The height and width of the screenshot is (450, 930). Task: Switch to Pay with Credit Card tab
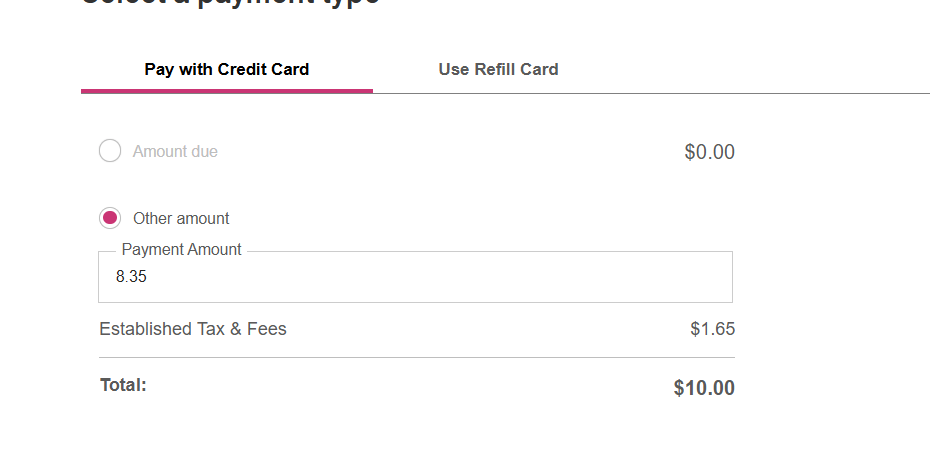[227, 69]
